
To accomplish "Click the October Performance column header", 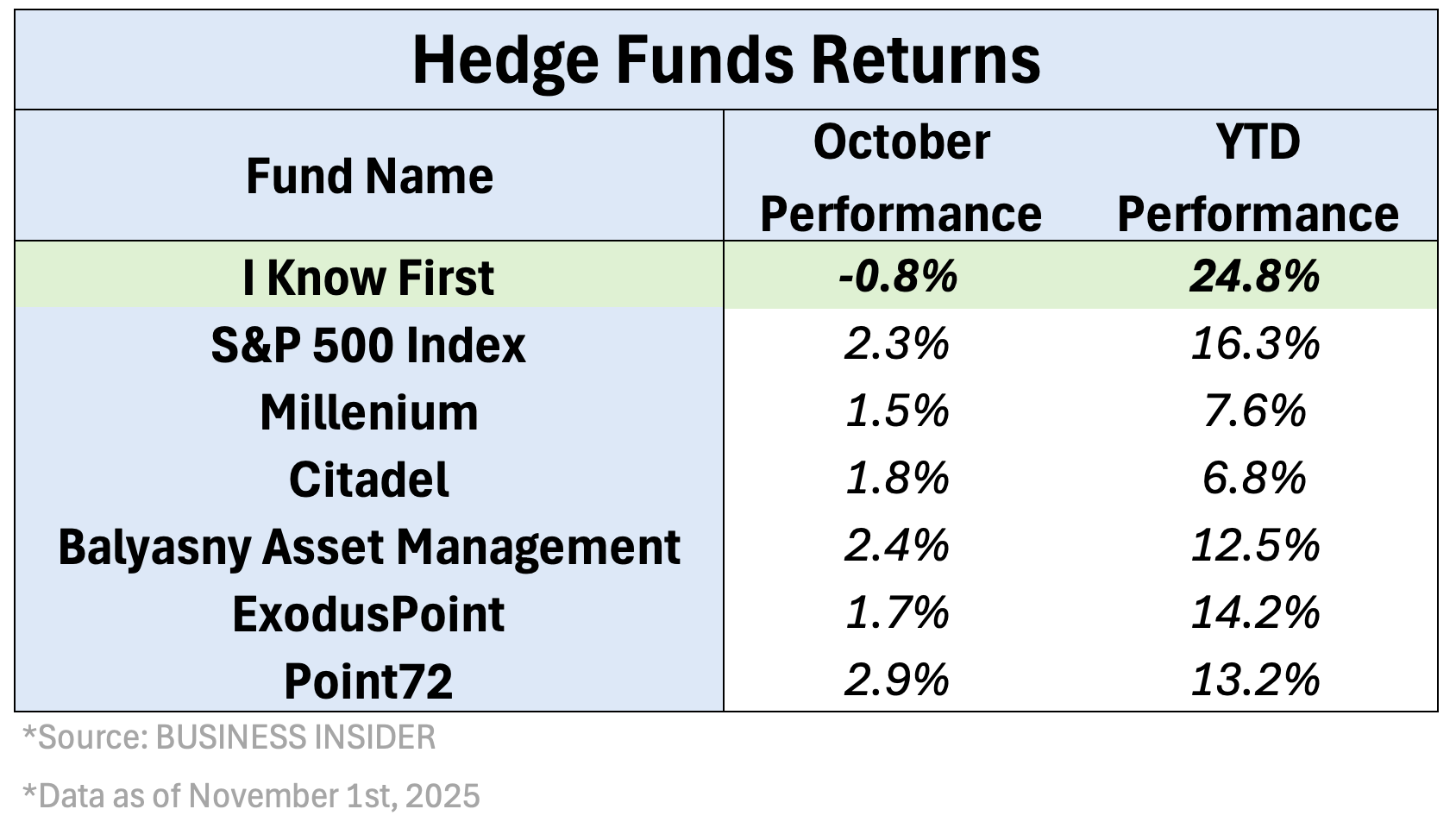I will coord(901,178).
